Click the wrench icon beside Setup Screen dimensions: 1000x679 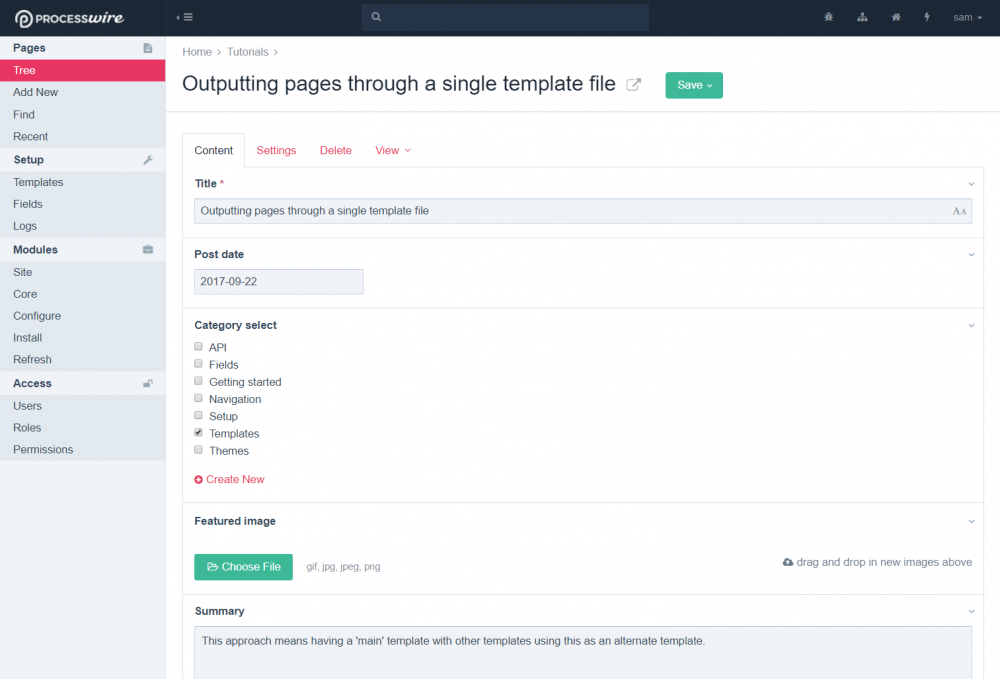(x=148, y=160)
